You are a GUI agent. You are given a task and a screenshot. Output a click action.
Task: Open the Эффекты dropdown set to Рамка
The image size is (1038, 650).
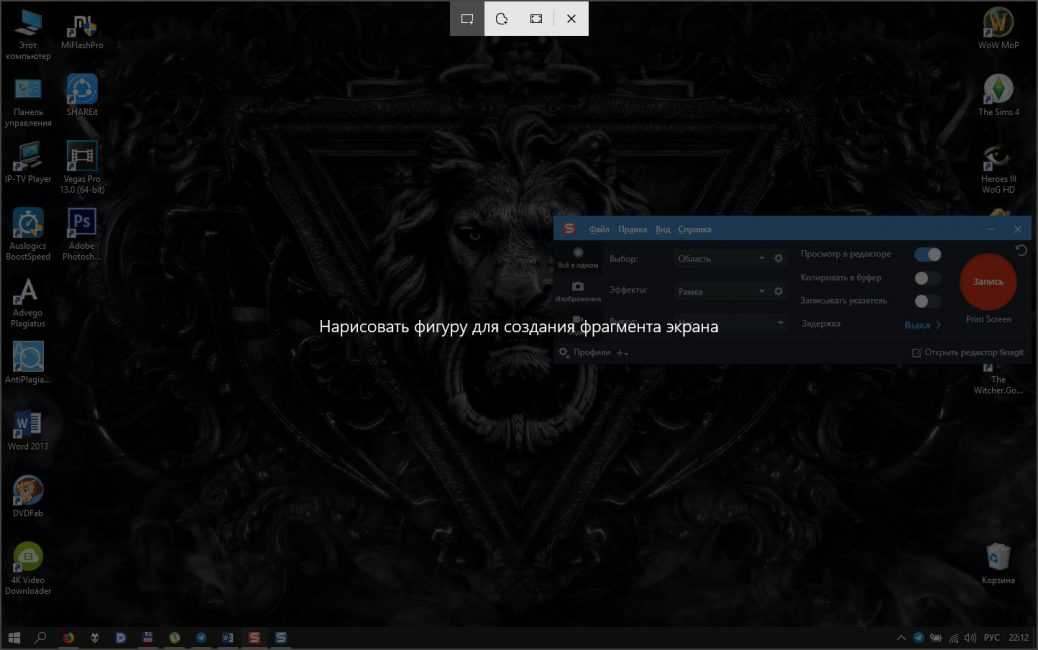click(721, 291)
